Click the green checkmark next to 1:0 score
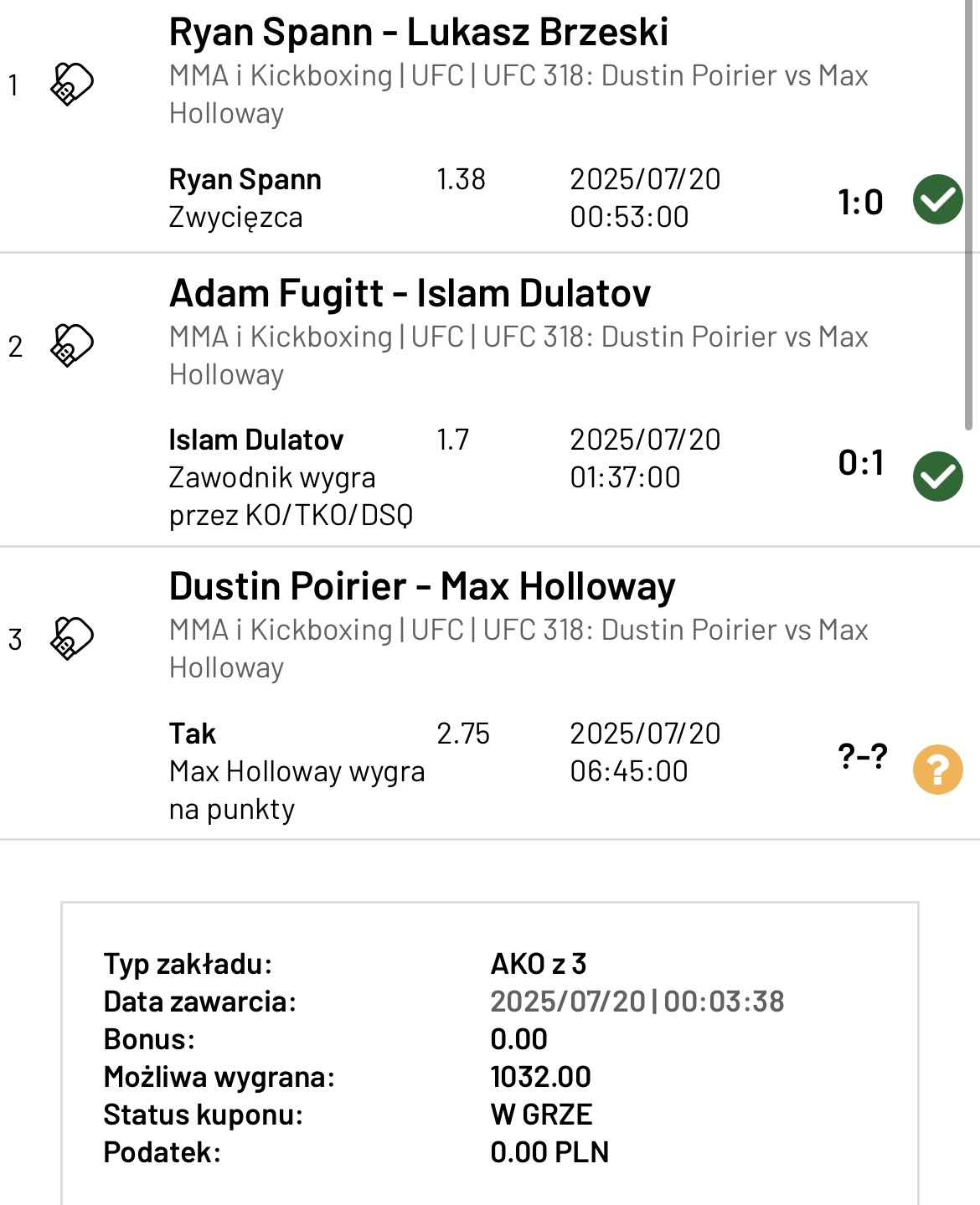Image resolution: width=980 pixels, height=1205 pixels. tap(937, 199)
